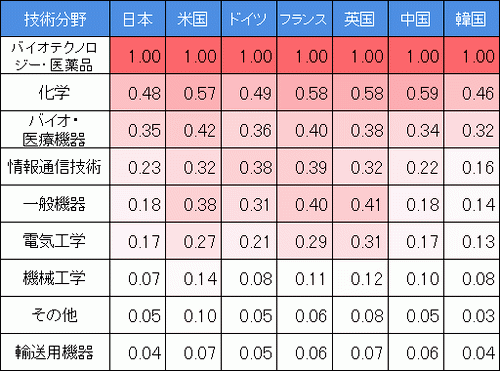500x371 pixels.
Task: Click the フランス column header
Action: coord(305,19)
